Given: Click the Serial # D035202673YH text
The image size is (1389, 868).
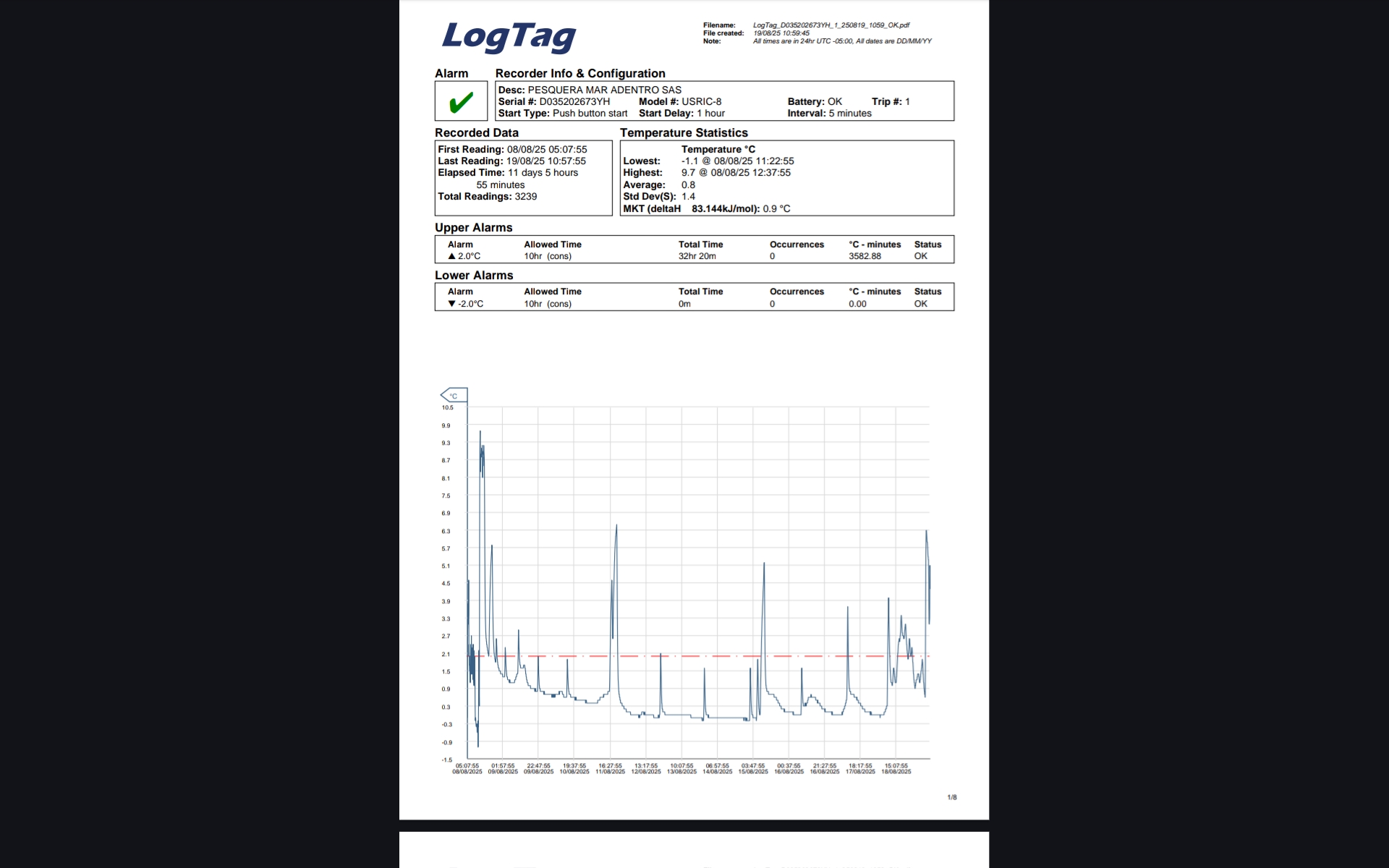Looking at the screenshot, I should 554,102.
